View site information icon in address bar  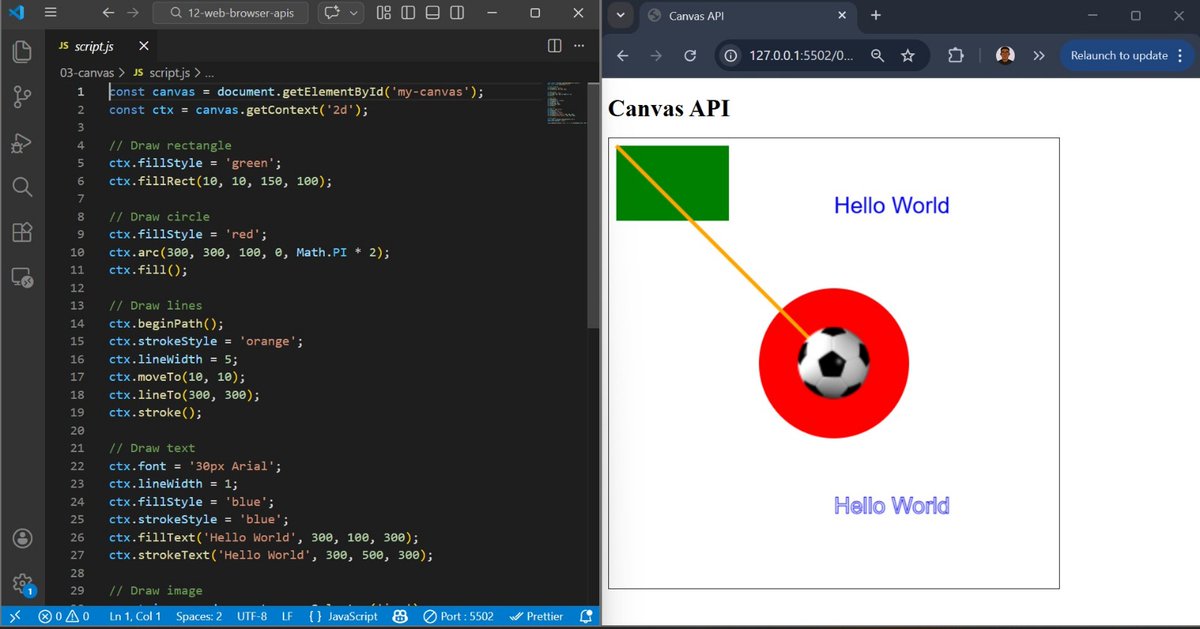(x=731, y=56)
